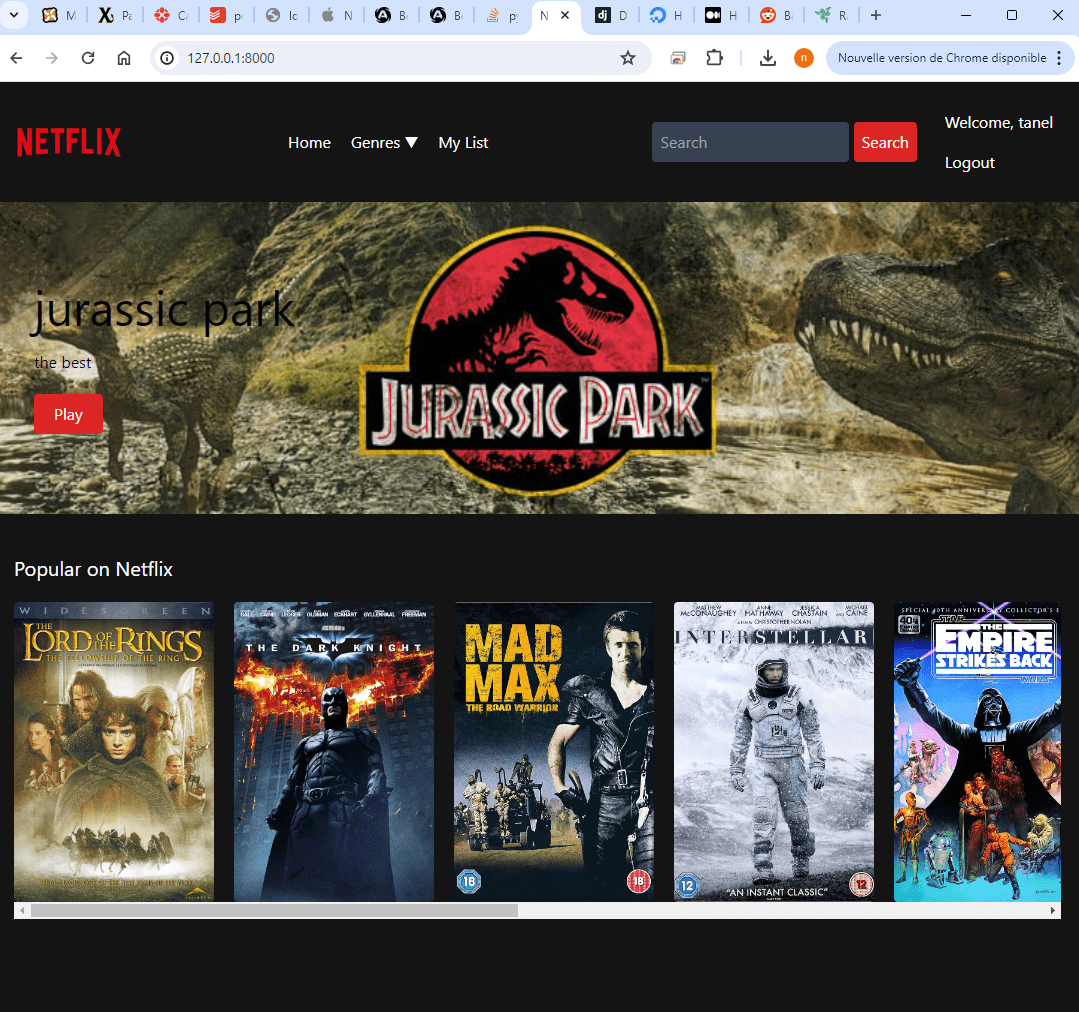Click the Chrome home icon

pos(123,57)
